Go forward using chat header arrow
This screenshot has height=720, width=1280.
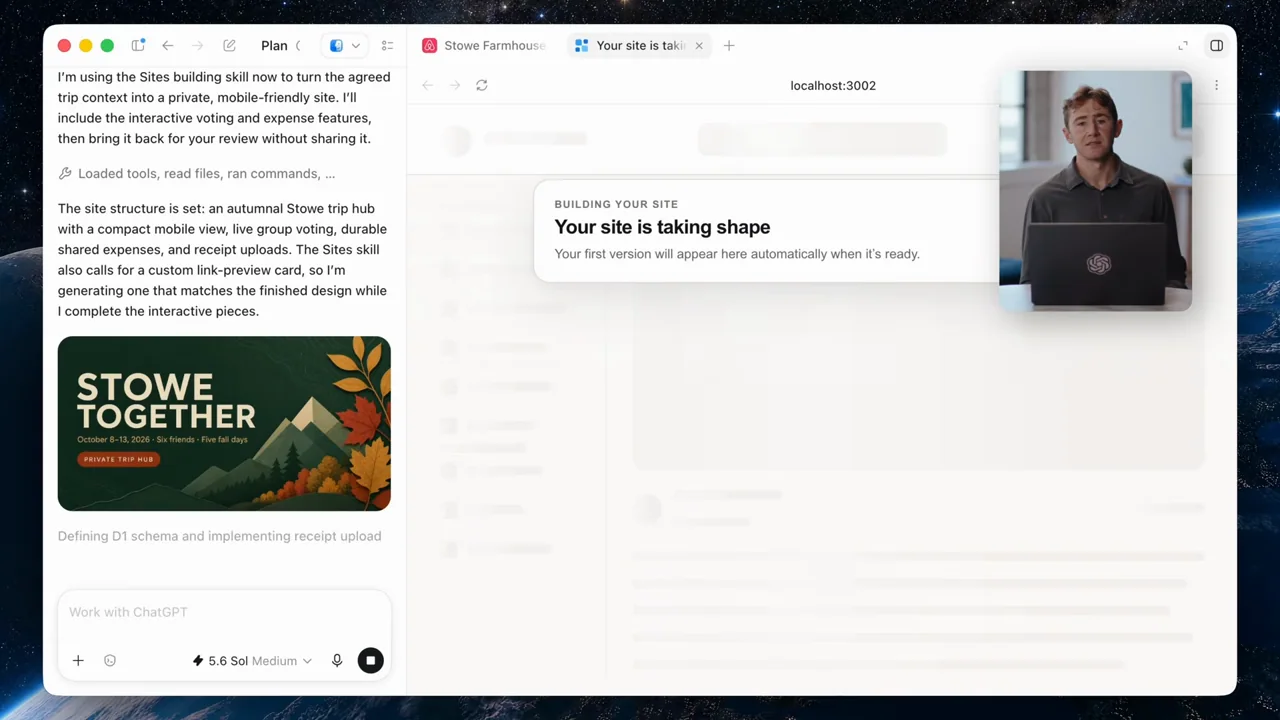click(x=198, y=45)
